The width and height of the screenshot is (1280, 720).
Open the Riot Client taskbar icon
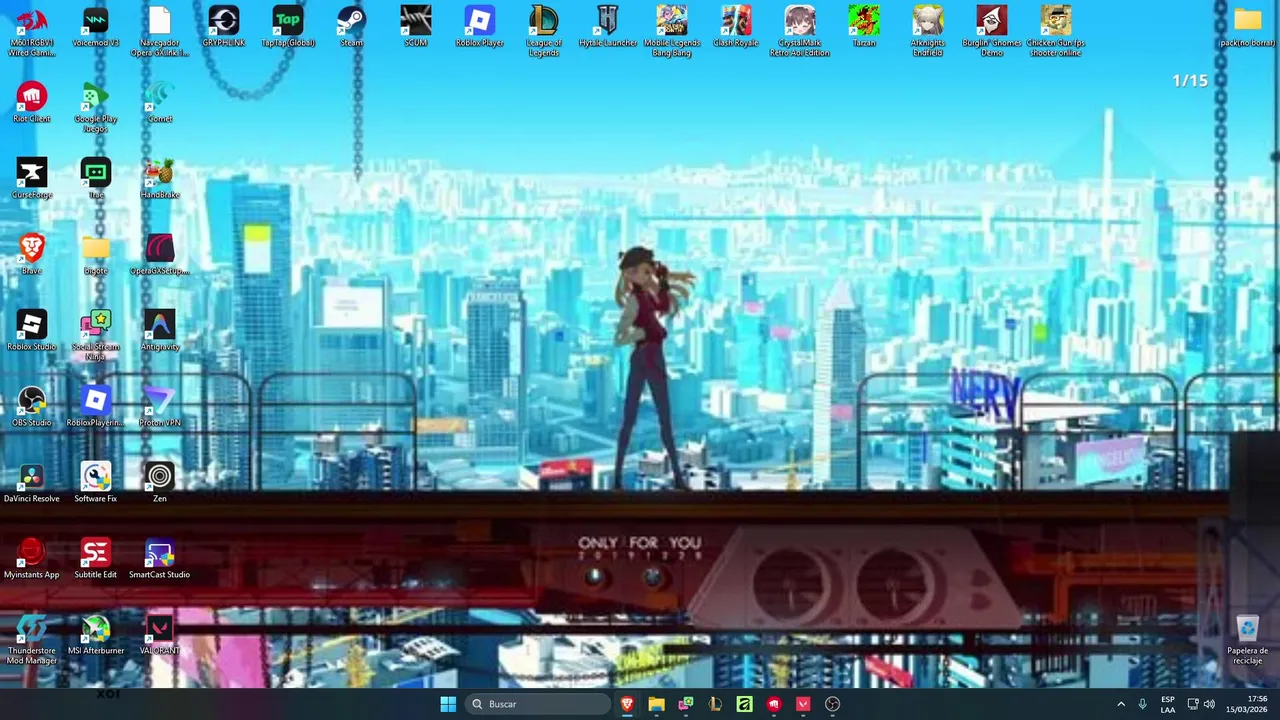774,704
